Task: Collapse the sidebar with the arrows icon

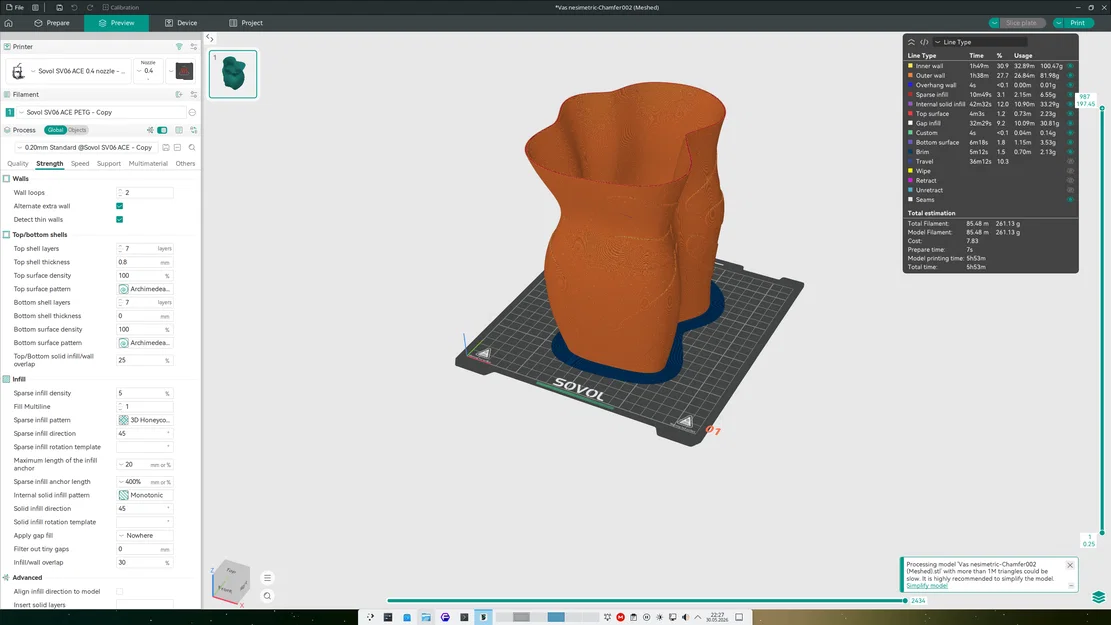Action: [x=210, y=38]
